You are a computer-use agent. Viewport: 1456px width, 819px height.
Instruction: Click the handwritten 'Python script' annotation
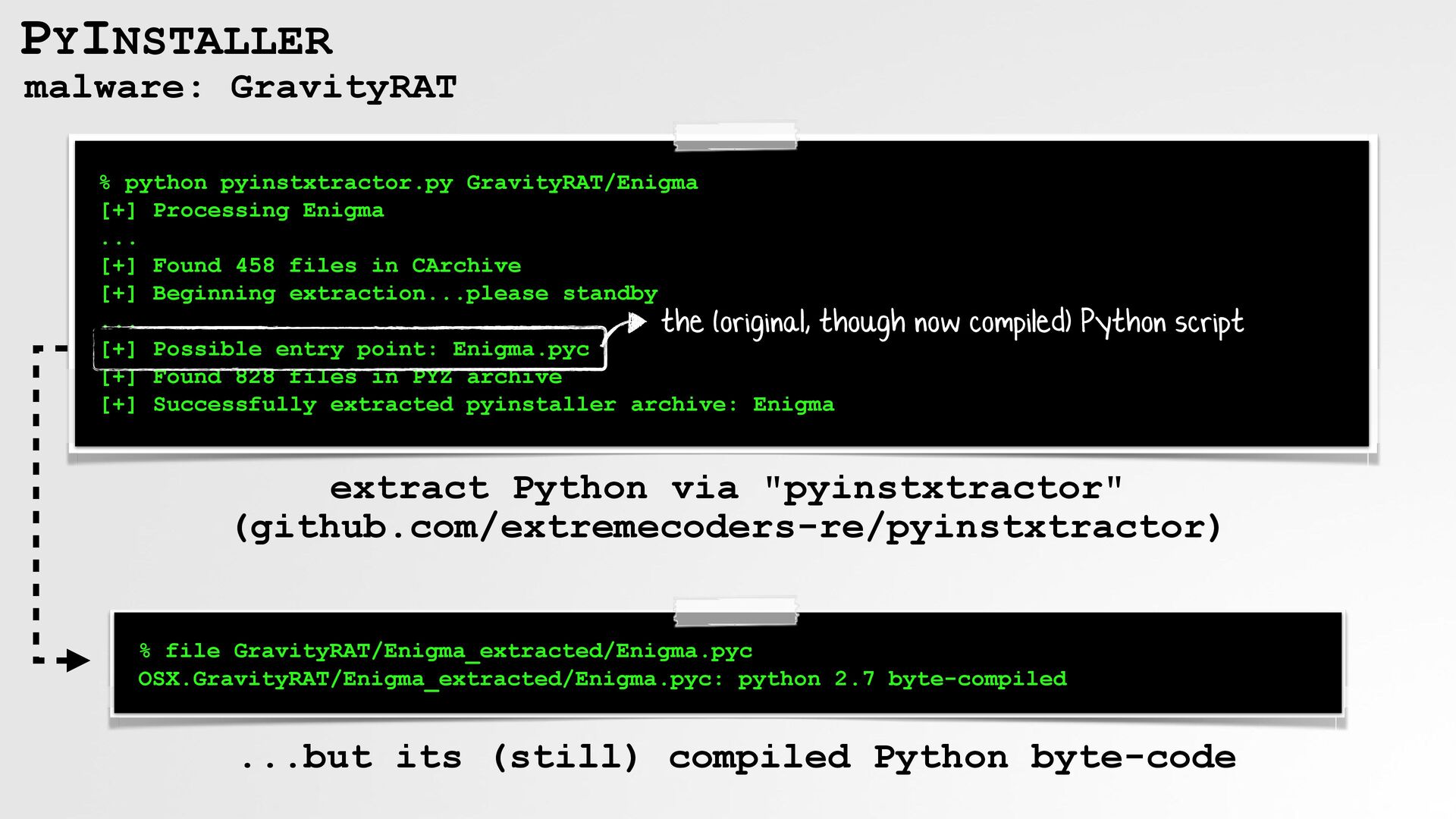point(952,322)
